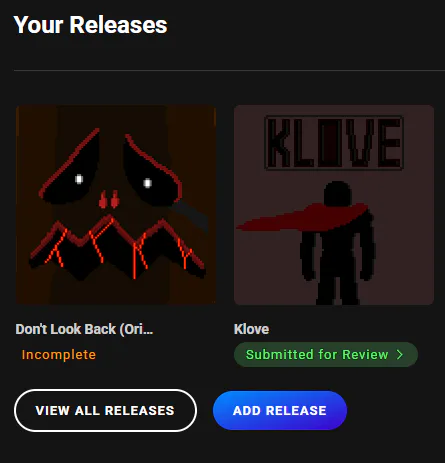The height and width of the screenshot is (463, 445).
Task: Click the right white eye on masked face art
Action: point(148,183)
